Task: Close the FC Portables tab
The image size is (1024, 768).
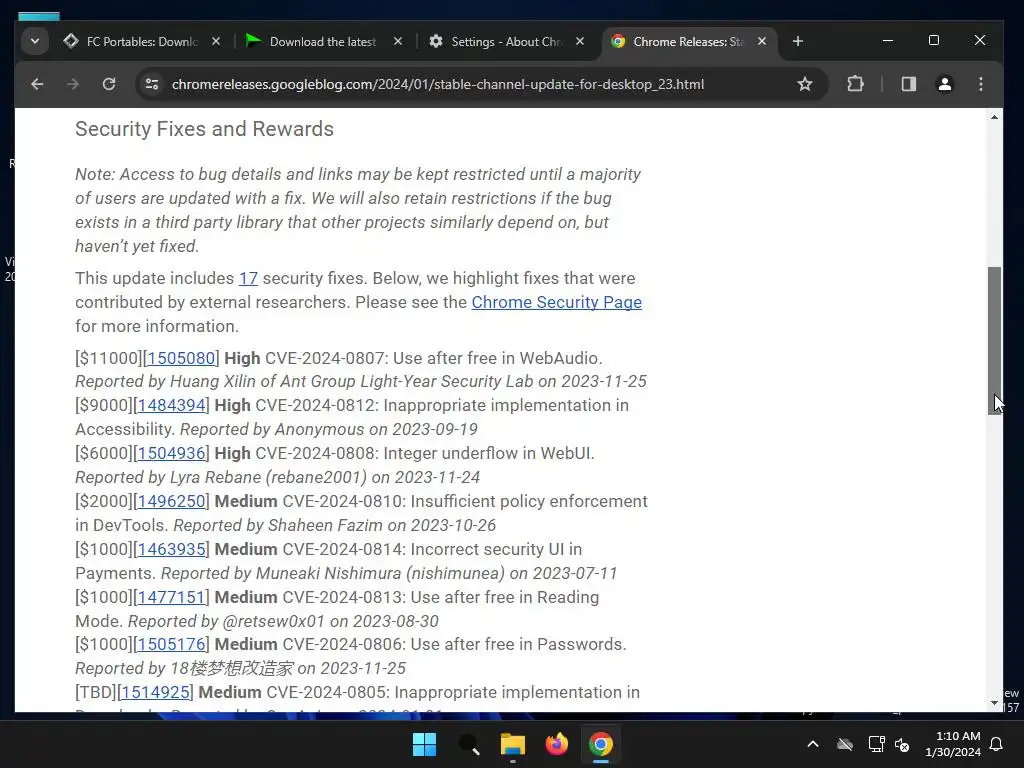Action: (216, 41)
